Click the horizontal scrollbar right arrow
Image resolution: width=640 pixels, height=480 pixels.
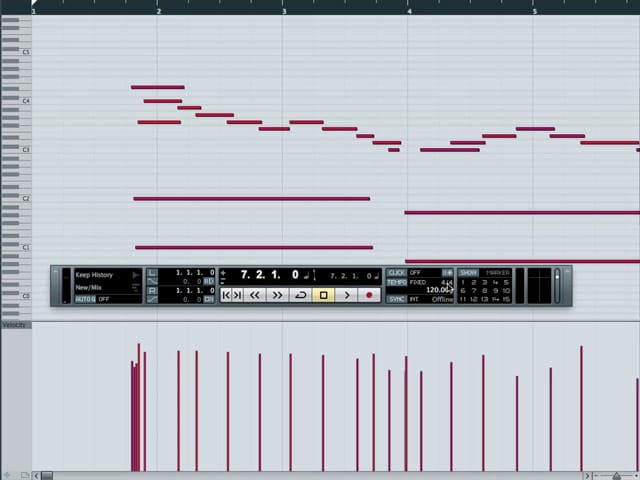[x=587, y=476]
